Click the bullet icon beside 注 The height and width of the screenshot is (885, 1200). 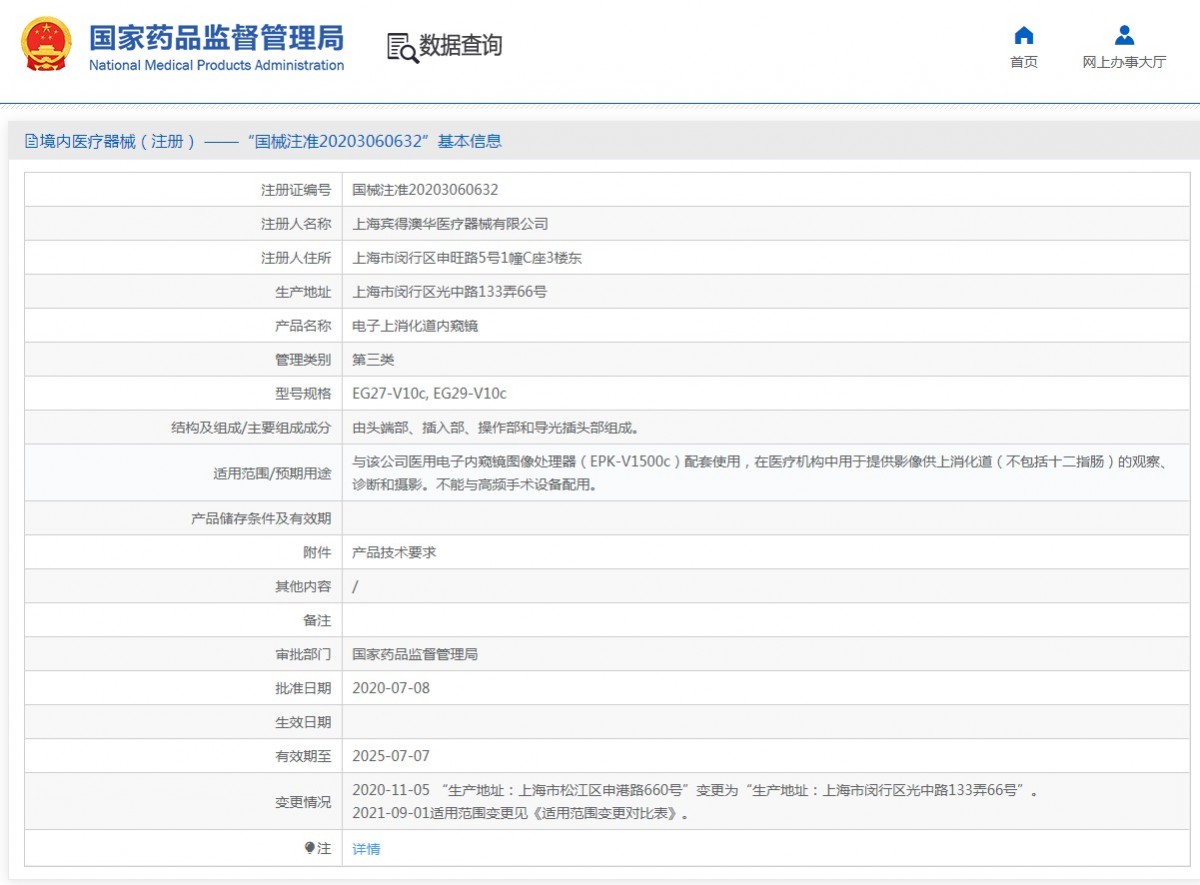pos(310,848)
